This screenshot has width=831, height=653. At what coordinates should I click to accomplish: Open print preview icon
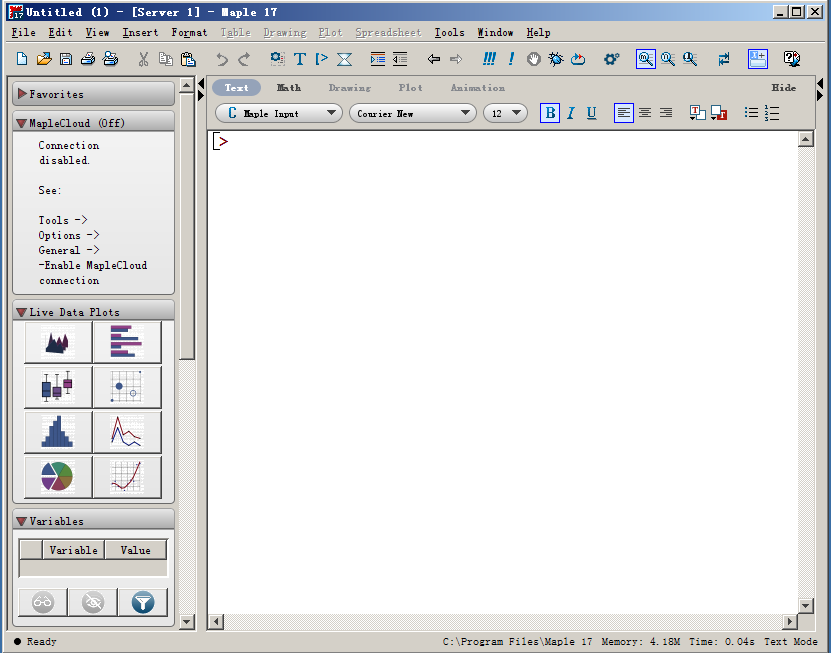coord(110,59)
